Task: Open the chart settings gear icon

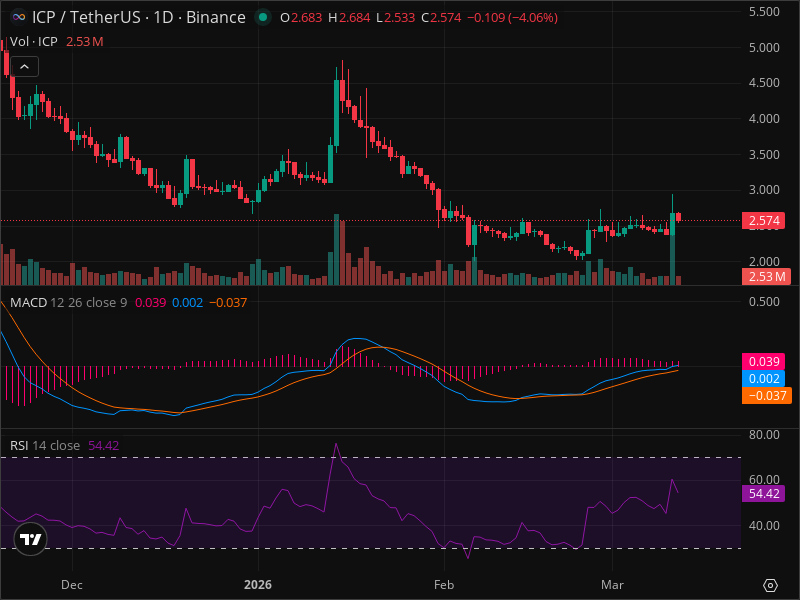Action: tap(770, 585)
